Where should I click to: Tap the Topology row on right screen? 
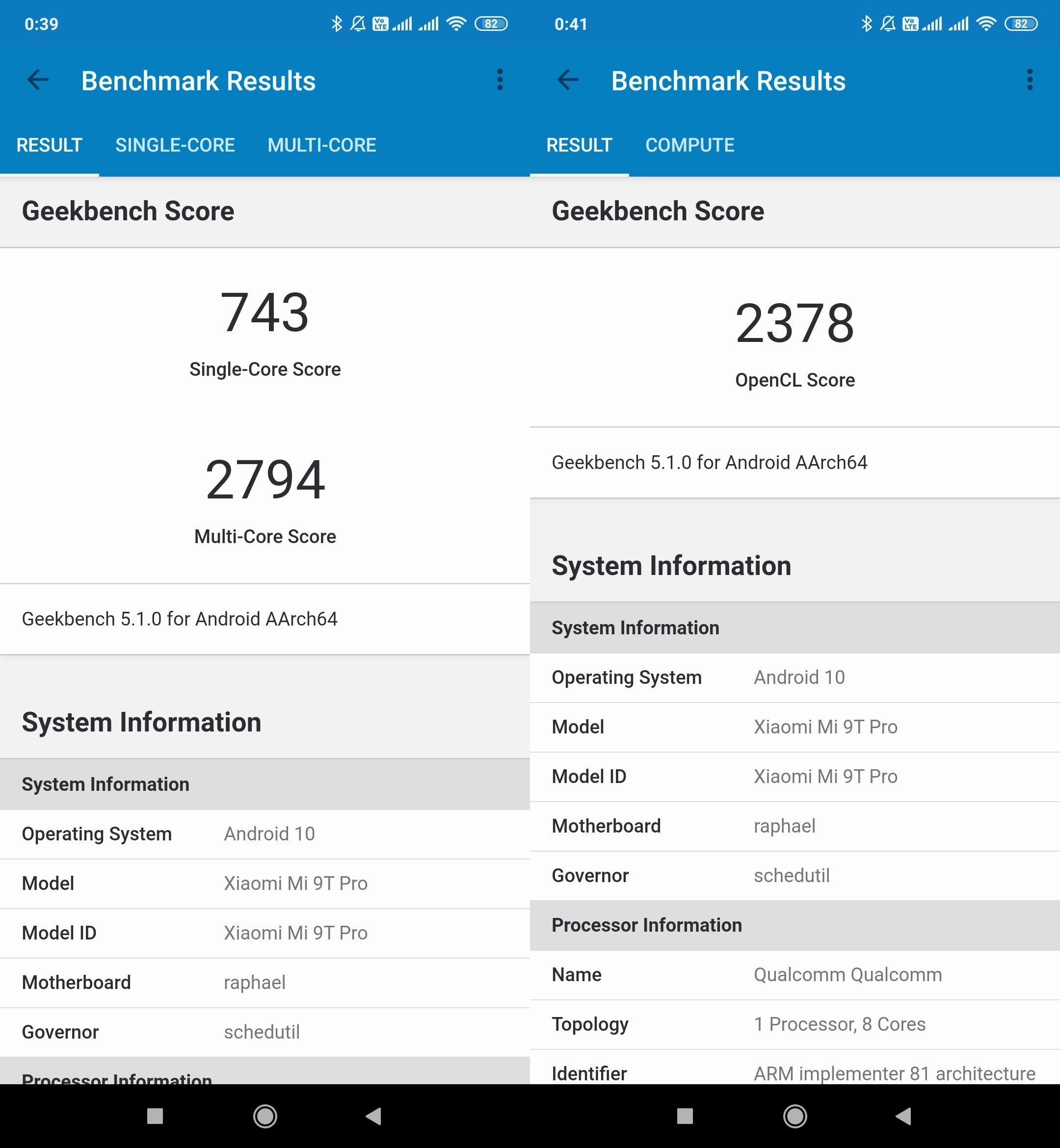coord(795,1024)
